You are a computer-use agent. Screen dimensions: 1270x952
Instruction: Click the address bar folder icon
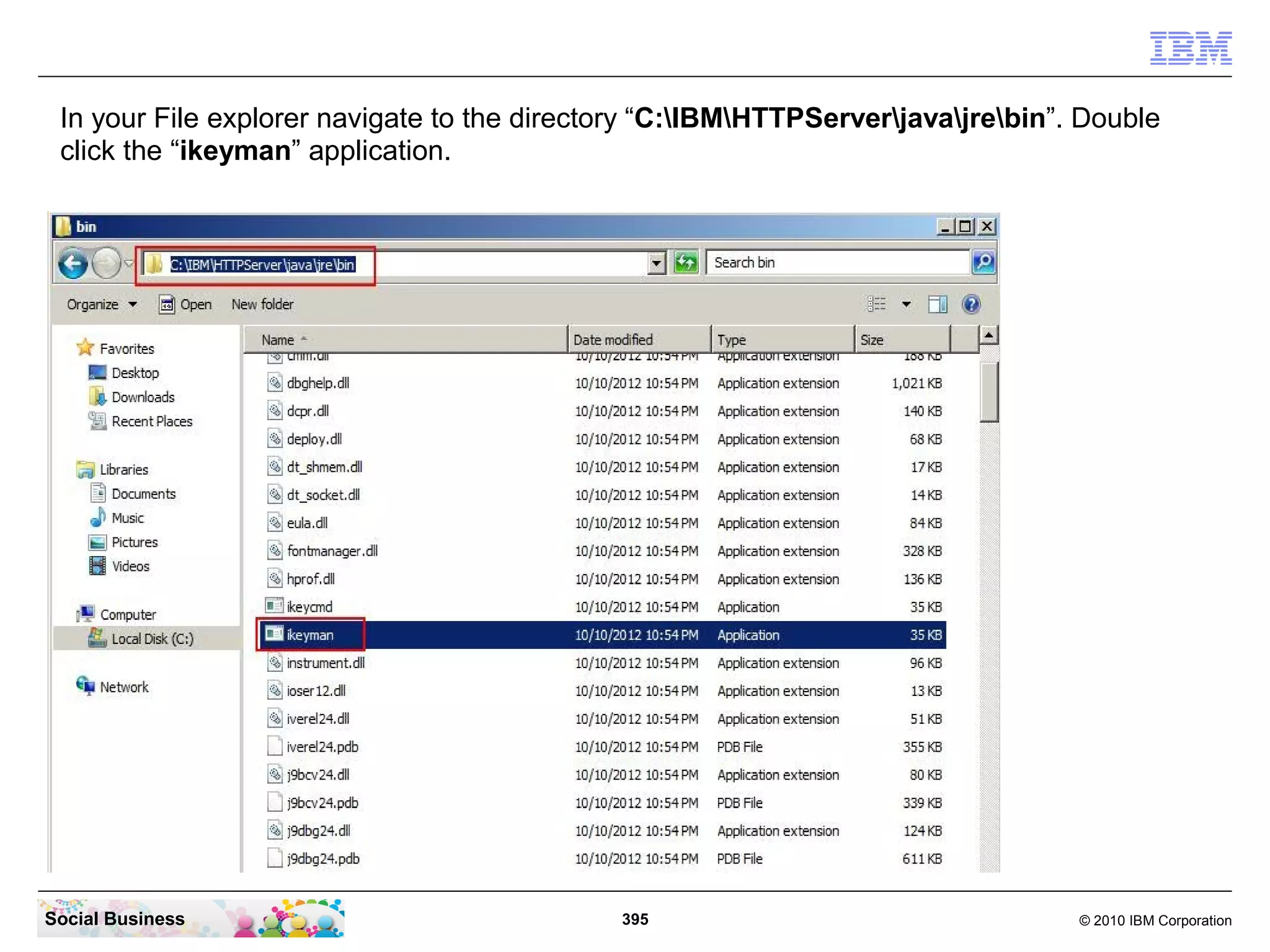tap(154, 264)
